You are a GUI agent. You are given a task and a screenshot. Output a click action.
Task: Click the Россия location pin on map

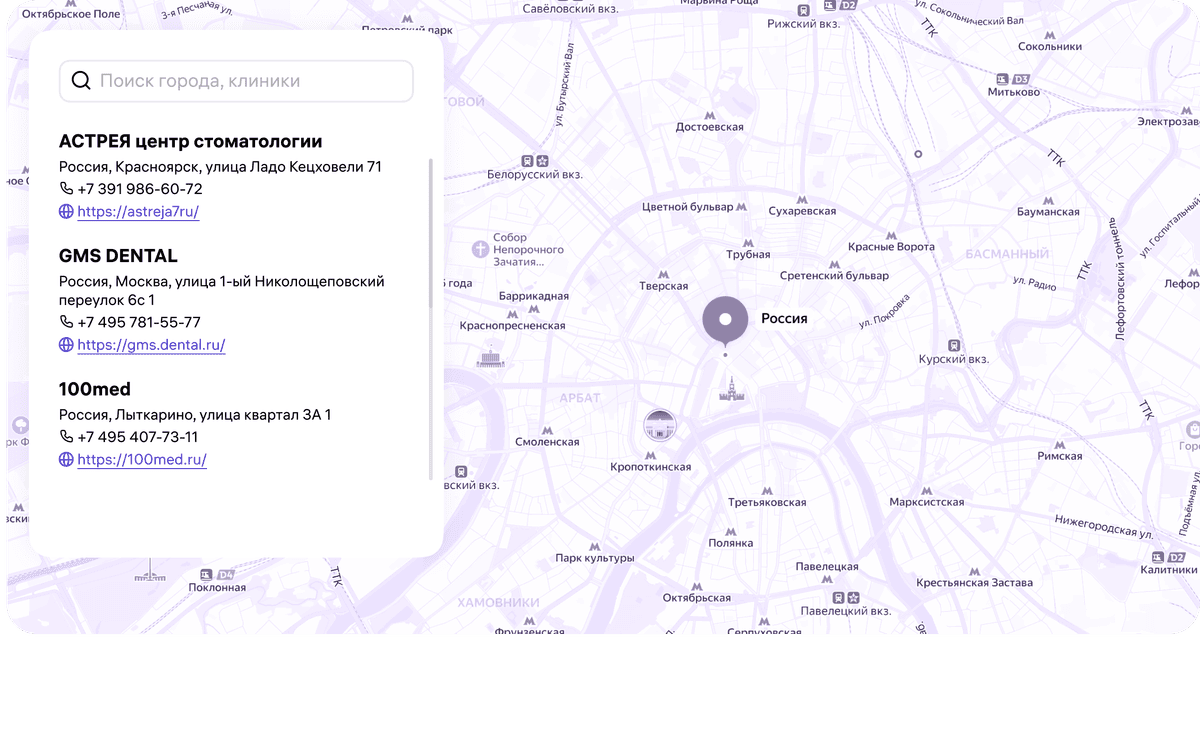click(725, 321)
